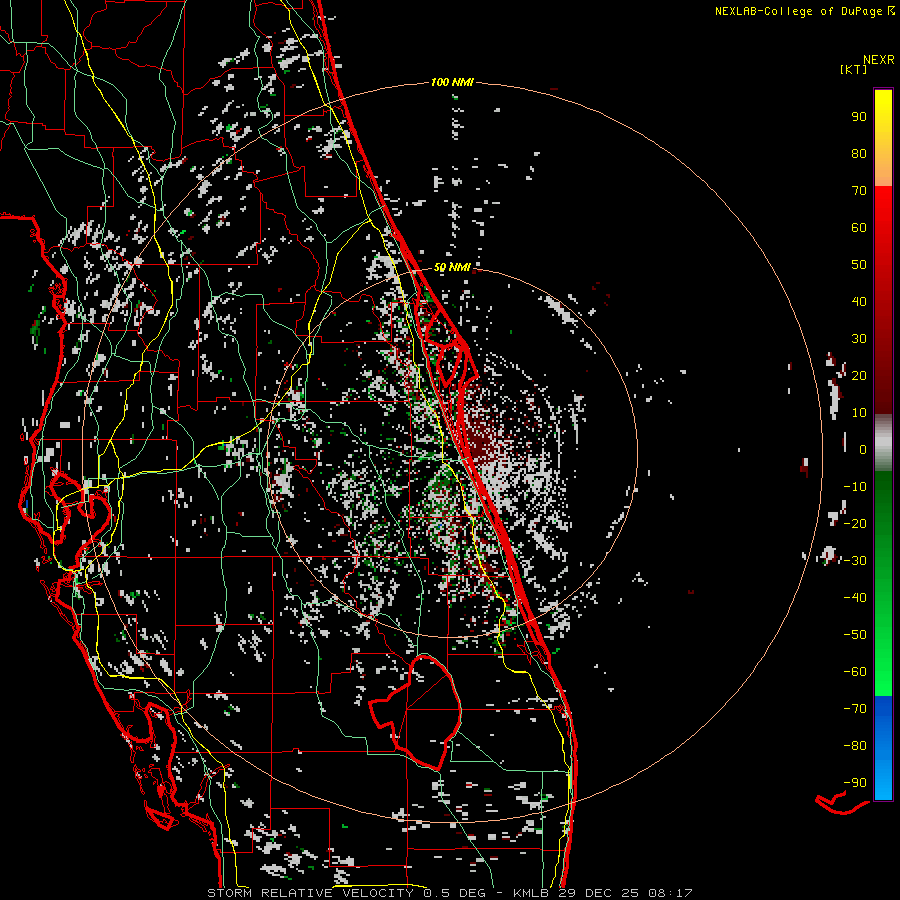This screenshot has width=900, height=900.
Task: Click the NEXR label above the color scale
Action: click(878, 58)
